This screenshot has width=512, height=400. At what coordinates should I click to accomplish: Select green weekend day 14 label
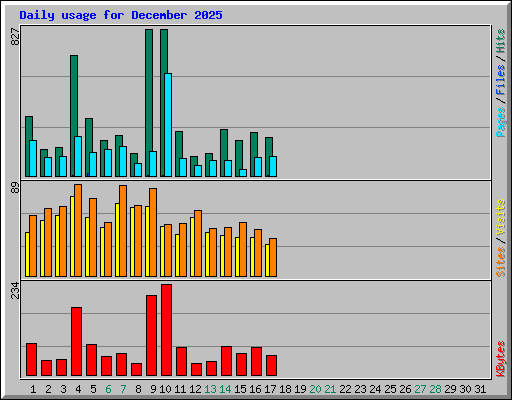pyautogui.click(x=225, y=389)
